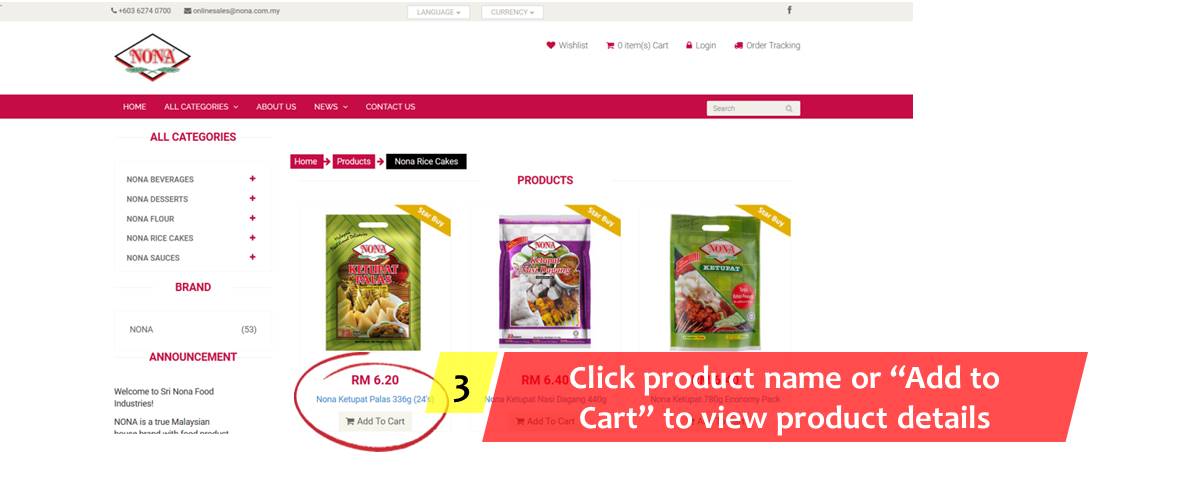Screen dimensions: 1187x484
Task: Open Order Tracking truck icon
Action: coord(739,45)
